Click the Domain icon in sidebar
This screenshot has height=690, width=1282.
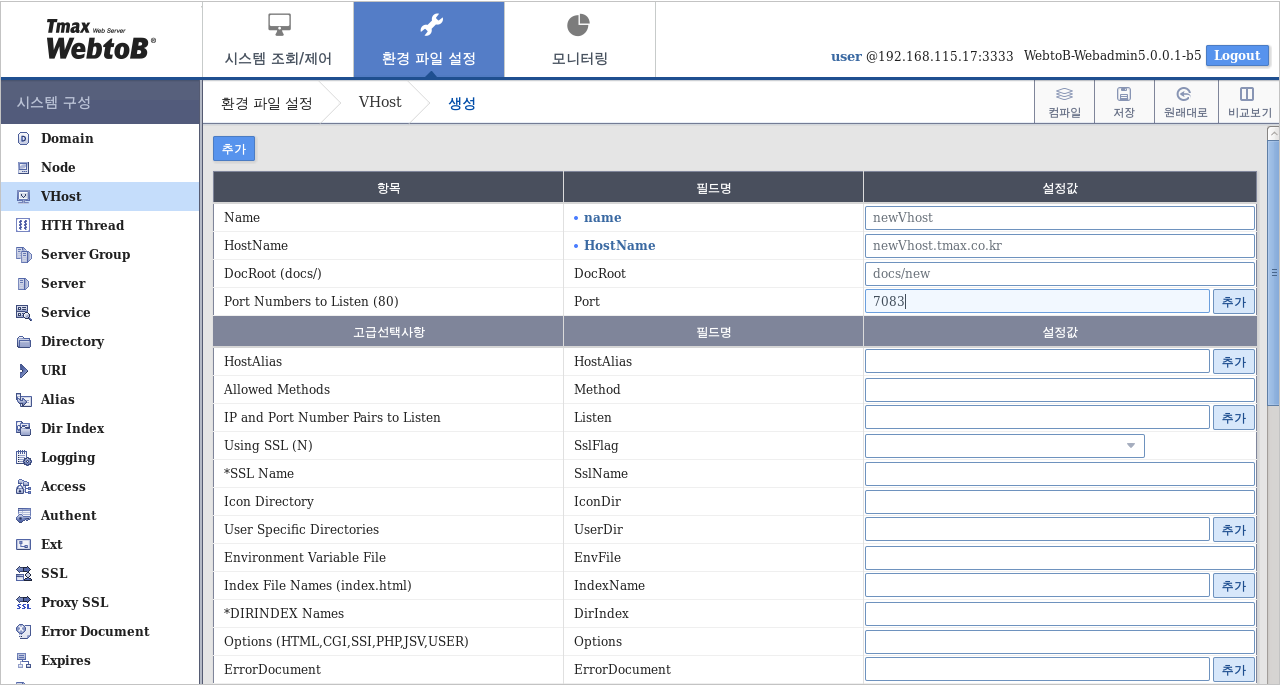(23, 139)
